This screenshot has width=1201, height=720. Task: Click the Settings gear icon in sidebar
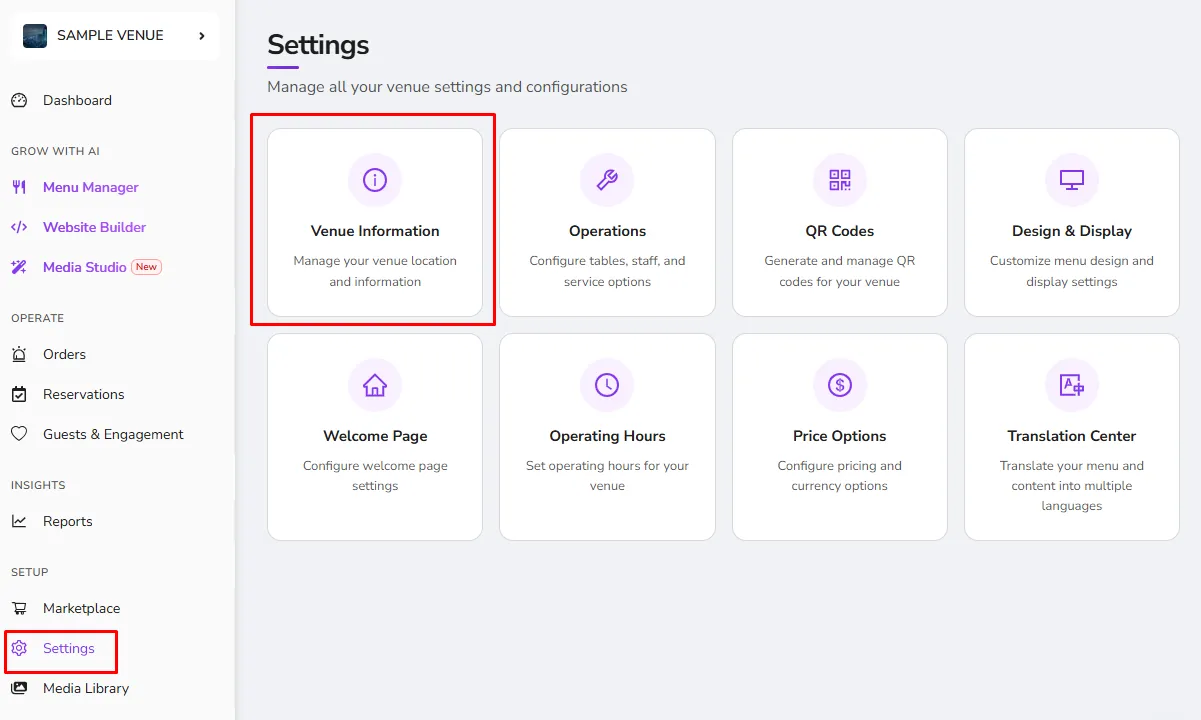tap(19, 648)
